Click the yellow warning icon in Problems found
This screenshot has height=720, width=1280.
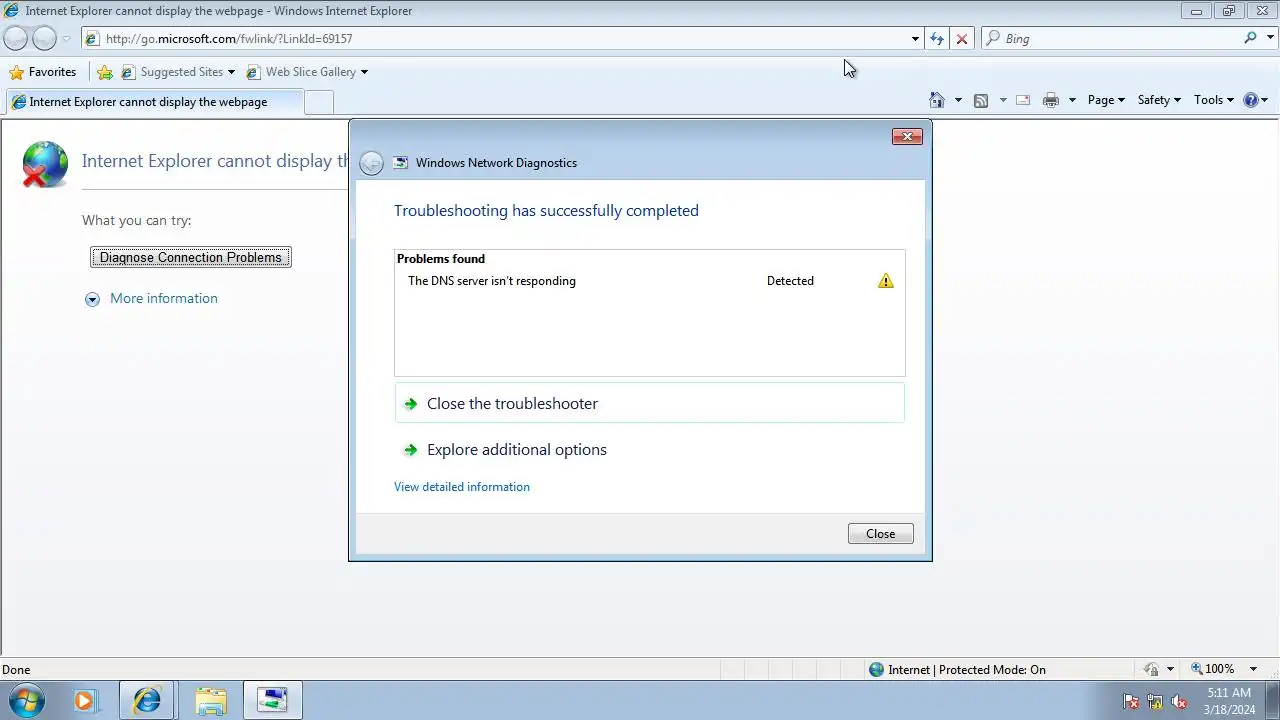[886, 281]
